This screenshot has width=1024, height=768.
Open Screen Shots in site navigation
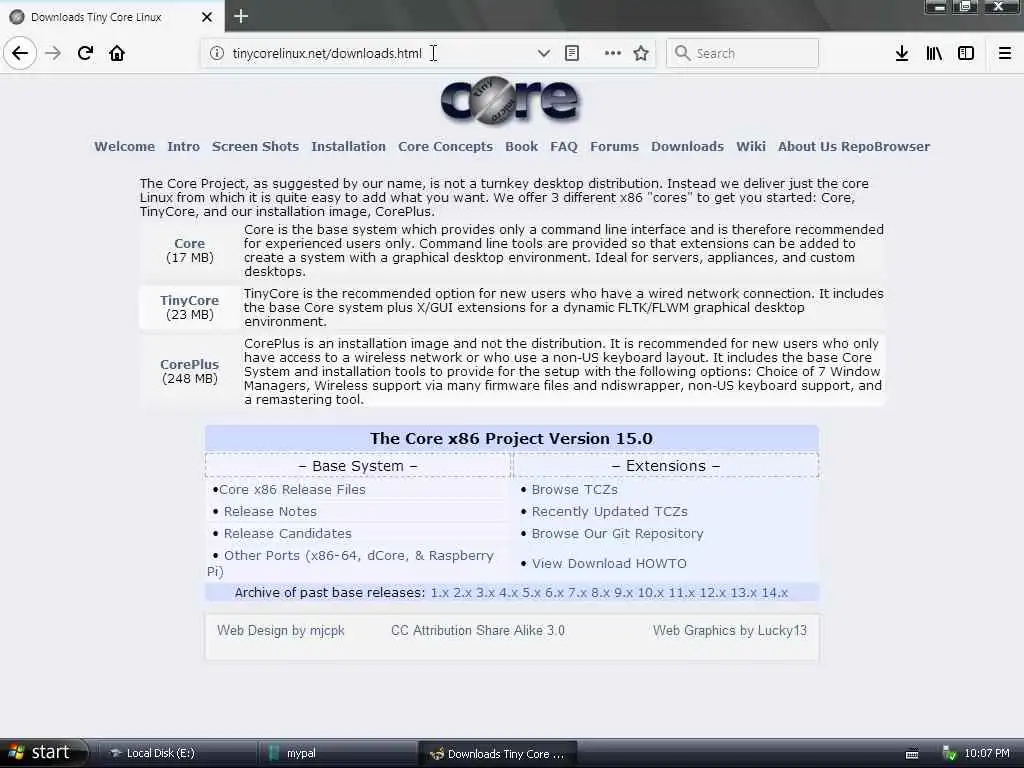click(x=255, y=146)
